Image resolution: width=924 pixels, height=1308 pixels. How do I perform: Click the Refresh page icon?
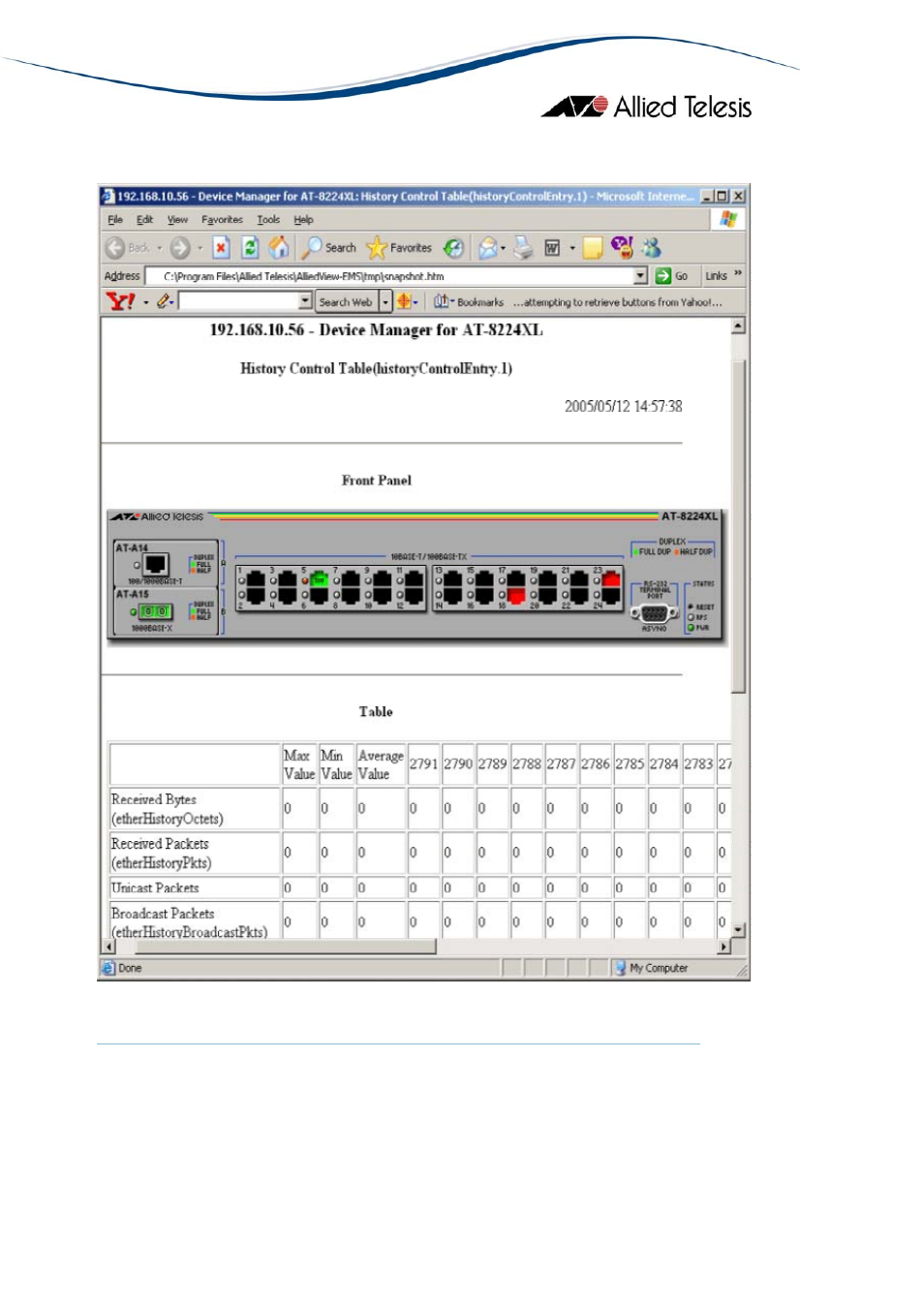(x=250, y=248)
